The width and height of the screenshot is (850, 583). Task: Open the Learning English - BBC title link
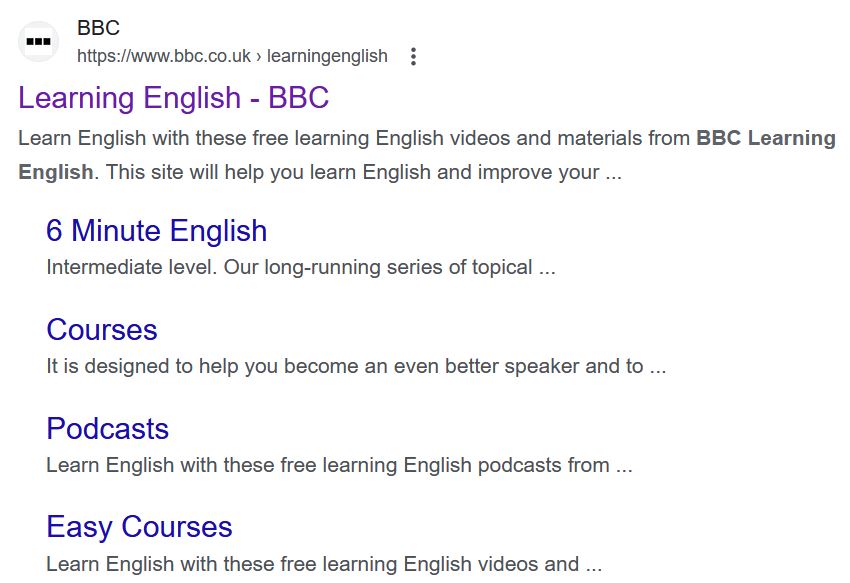pyautogui.click(x=173, y=98)
